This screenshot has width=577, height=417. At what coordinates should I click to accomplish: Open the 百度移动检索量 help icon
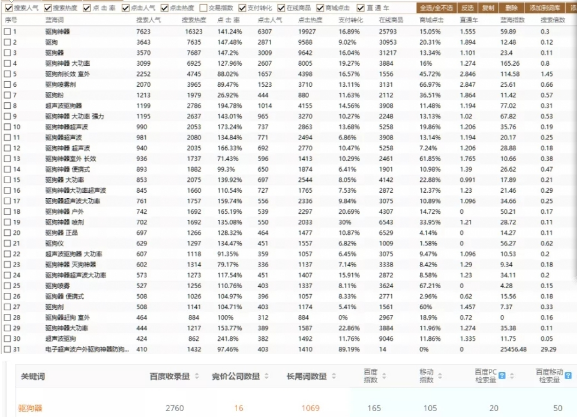point(568,375)
